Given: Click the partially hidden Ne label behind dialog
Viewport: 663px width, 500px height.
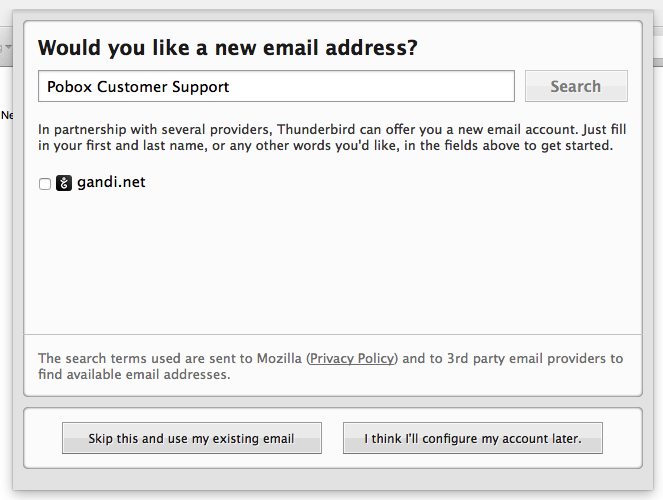Looking at the screenshot, I should click(6, 115).
